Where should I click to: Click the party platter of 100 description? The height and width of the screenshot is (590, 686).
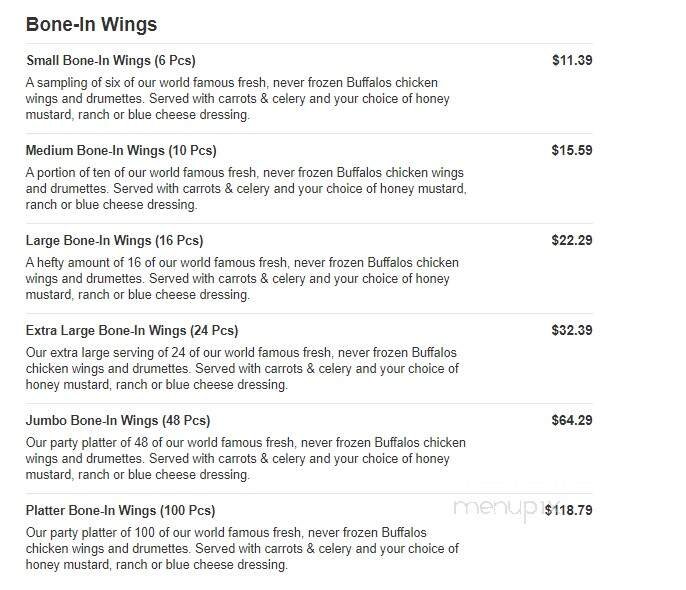(x=242, y=549)
